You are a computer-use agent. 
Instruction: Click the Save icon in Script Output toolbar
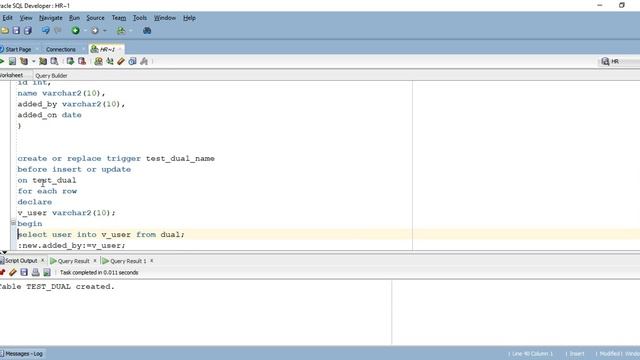pos(24,272)
